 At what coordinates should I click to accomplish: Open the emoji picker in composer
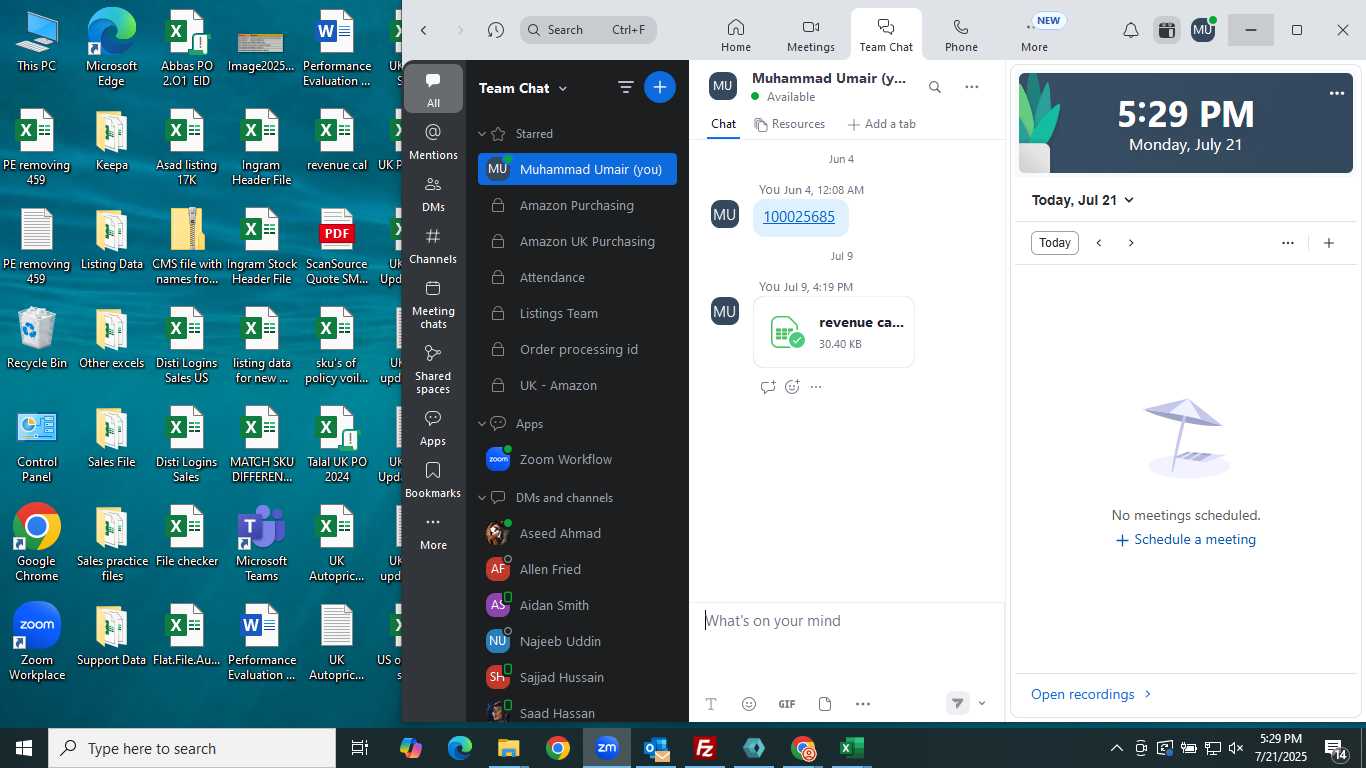coord(749,704)
